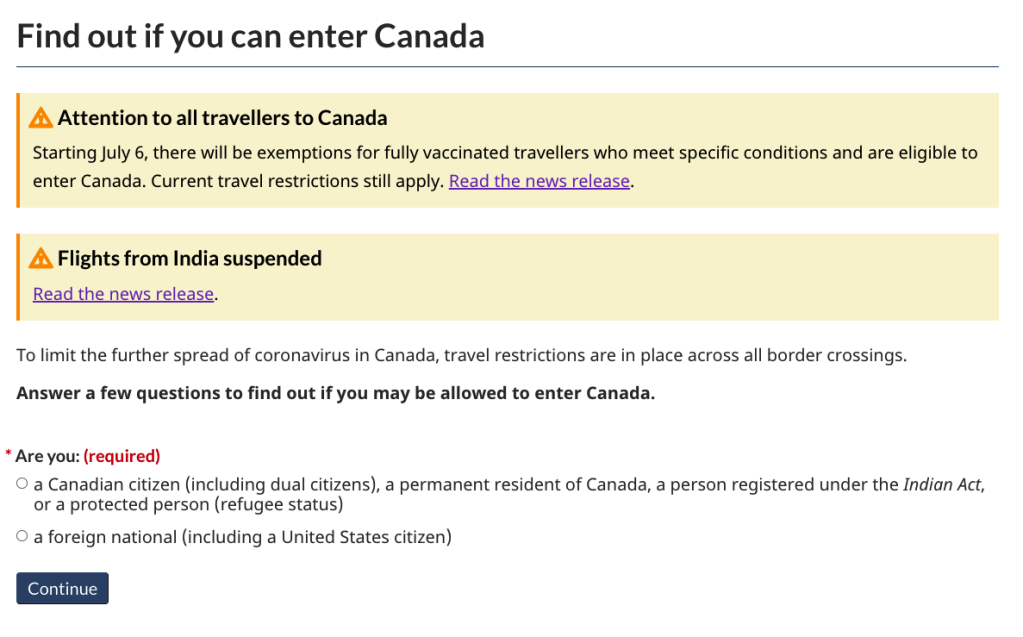This screenshot has height=637, width=1023.
Task: Click the 'Starting July 6' alert paragraph
Action: (x=400, y=153)
